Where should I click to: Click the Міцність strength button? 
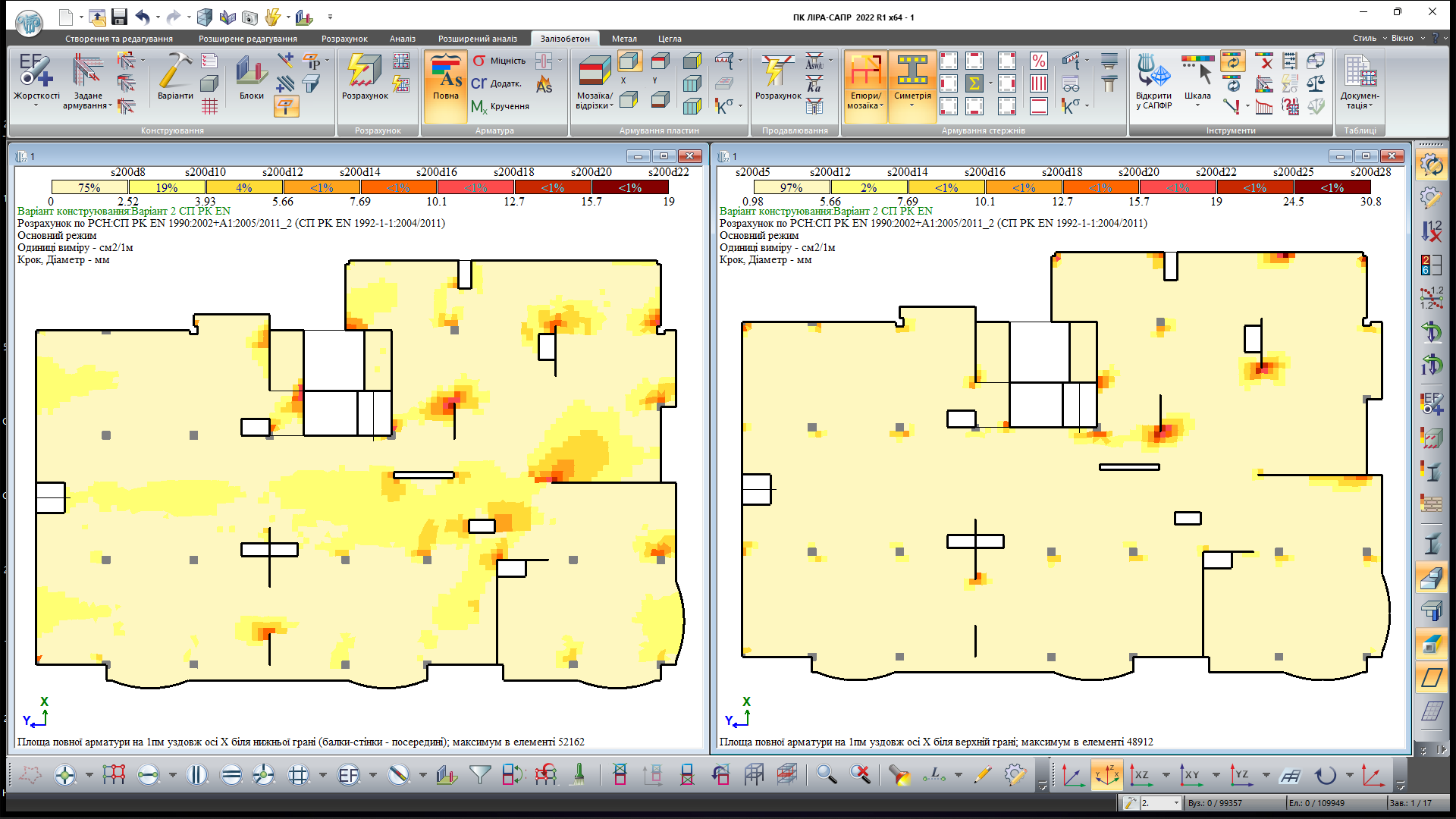(499, 61)
